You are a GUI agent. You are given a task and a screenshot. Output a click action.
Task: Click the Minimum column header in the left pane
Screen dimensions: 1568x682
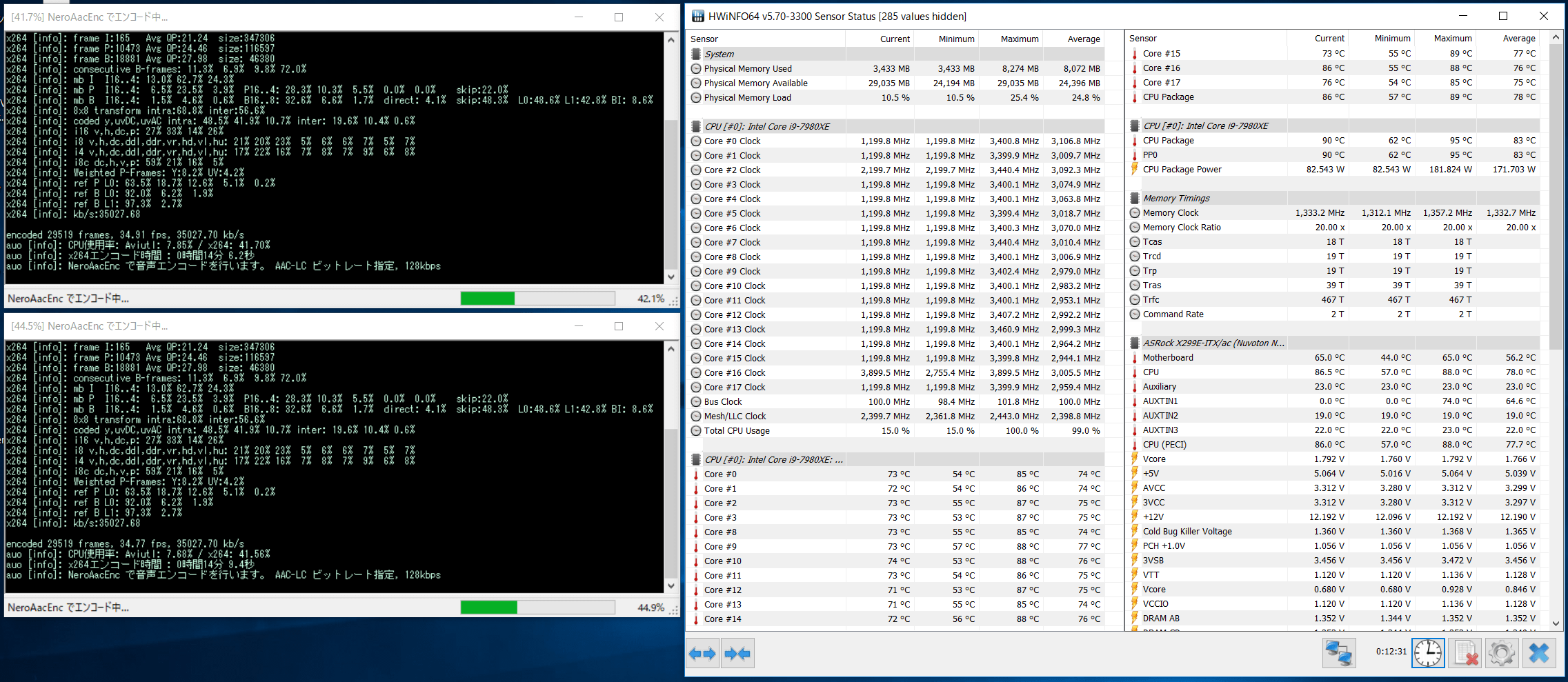[946, 39]
